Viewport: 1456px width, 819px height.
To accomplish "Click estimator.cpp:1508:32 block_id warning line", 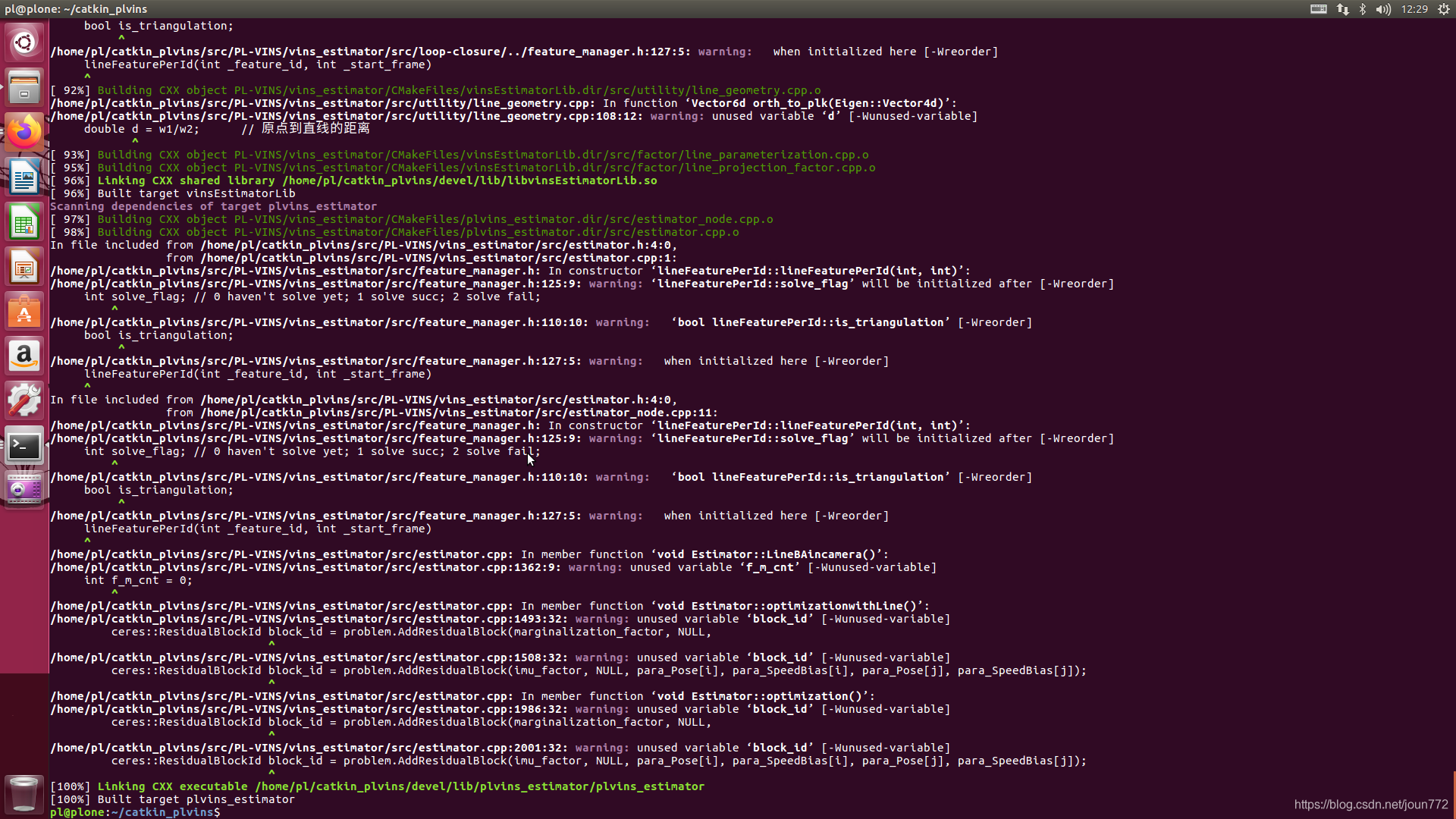I will point(500,657).
